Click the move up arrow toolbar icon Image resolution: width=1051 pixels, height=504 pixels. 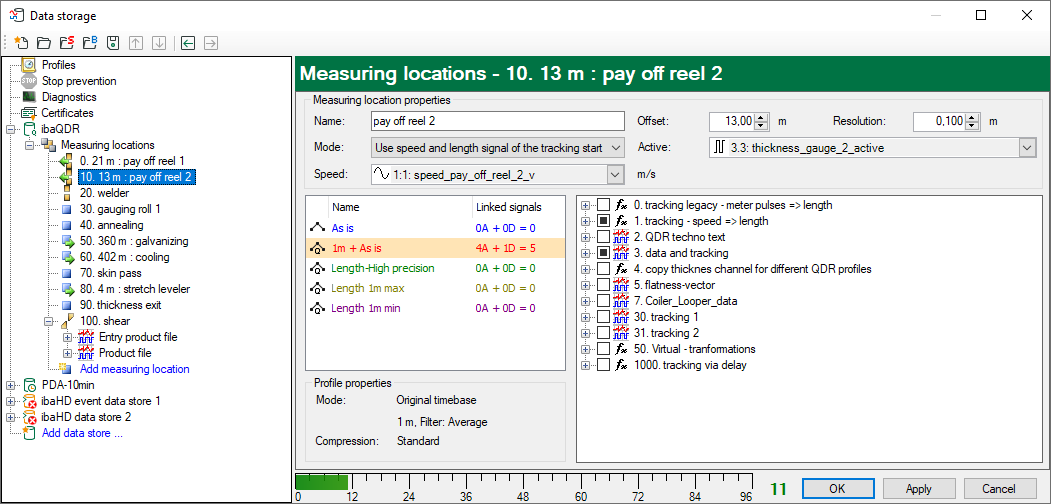point(136,44)
